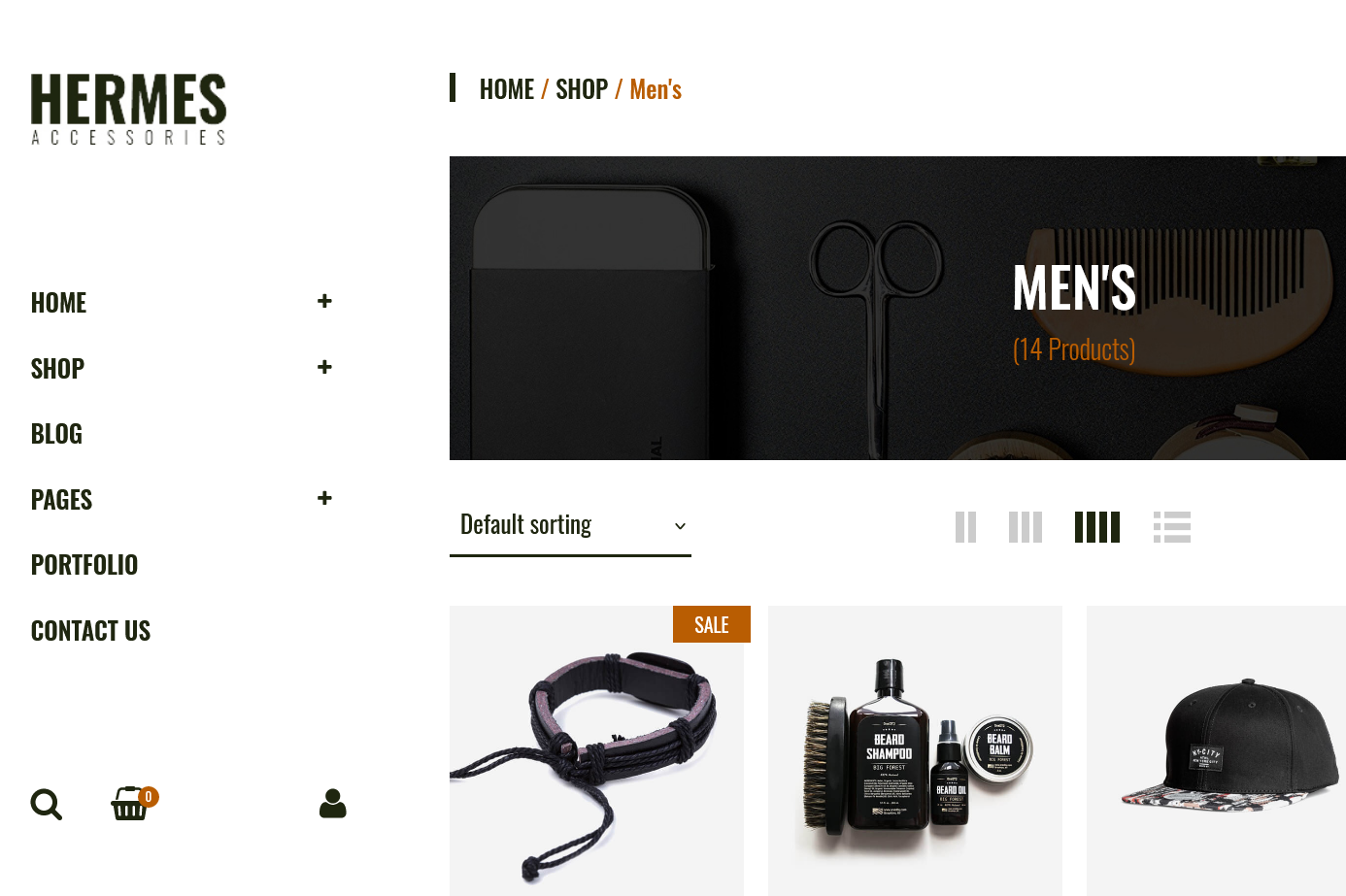Open CONTACT US menu item
Image resolution: width=1346 pixels, height=896 pixels.
[91, 631]
